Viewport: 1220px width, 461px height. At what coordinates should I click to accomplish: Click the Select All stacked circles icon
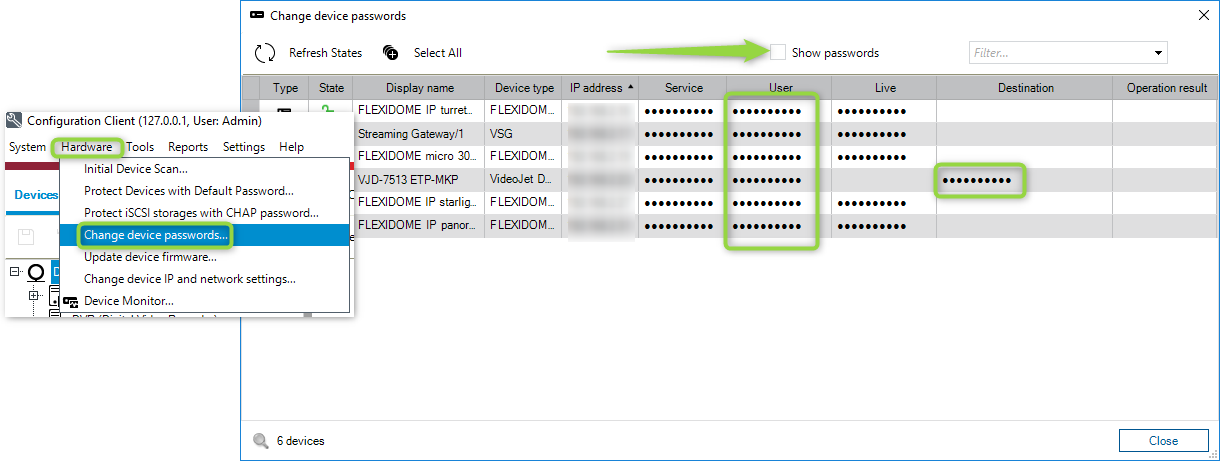[x=391, y=53]
